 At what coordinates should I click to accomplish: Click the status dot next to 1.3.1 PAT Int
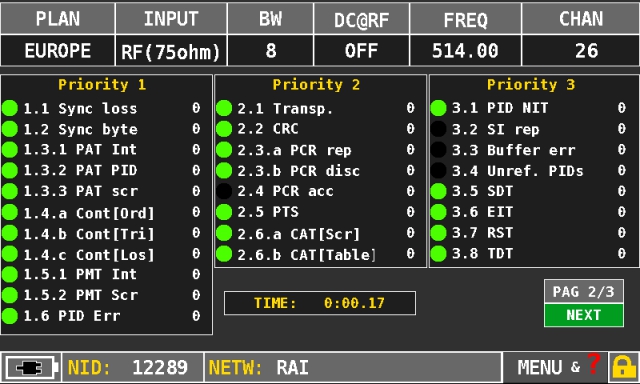[10, 150]
